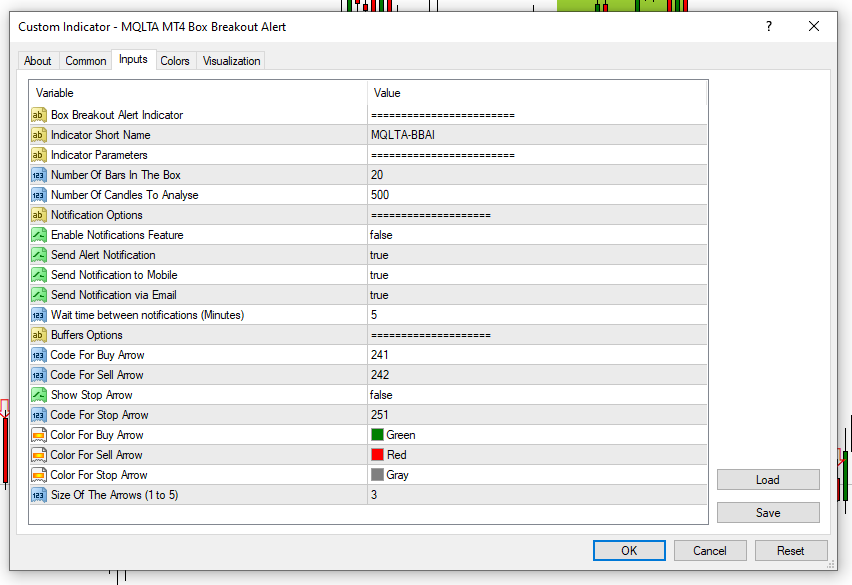Click the boolean icon beside Send Alert Notification
This screenshot has width=852, height=585.
coord(39,255)
